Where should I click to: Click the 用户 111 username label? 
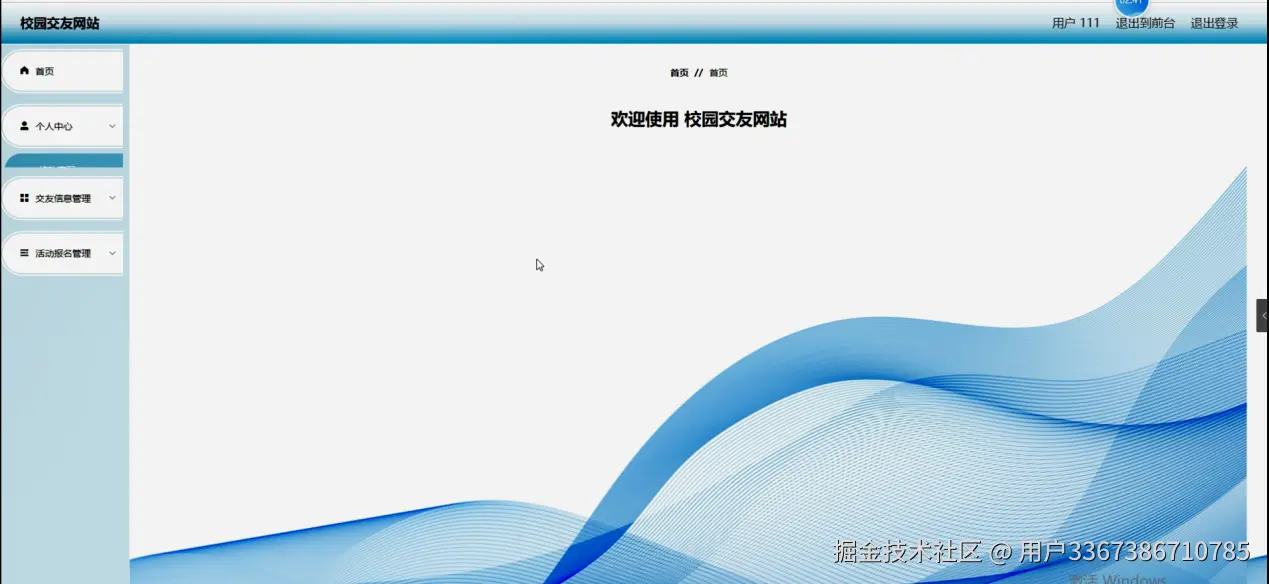click(1075, 22)
